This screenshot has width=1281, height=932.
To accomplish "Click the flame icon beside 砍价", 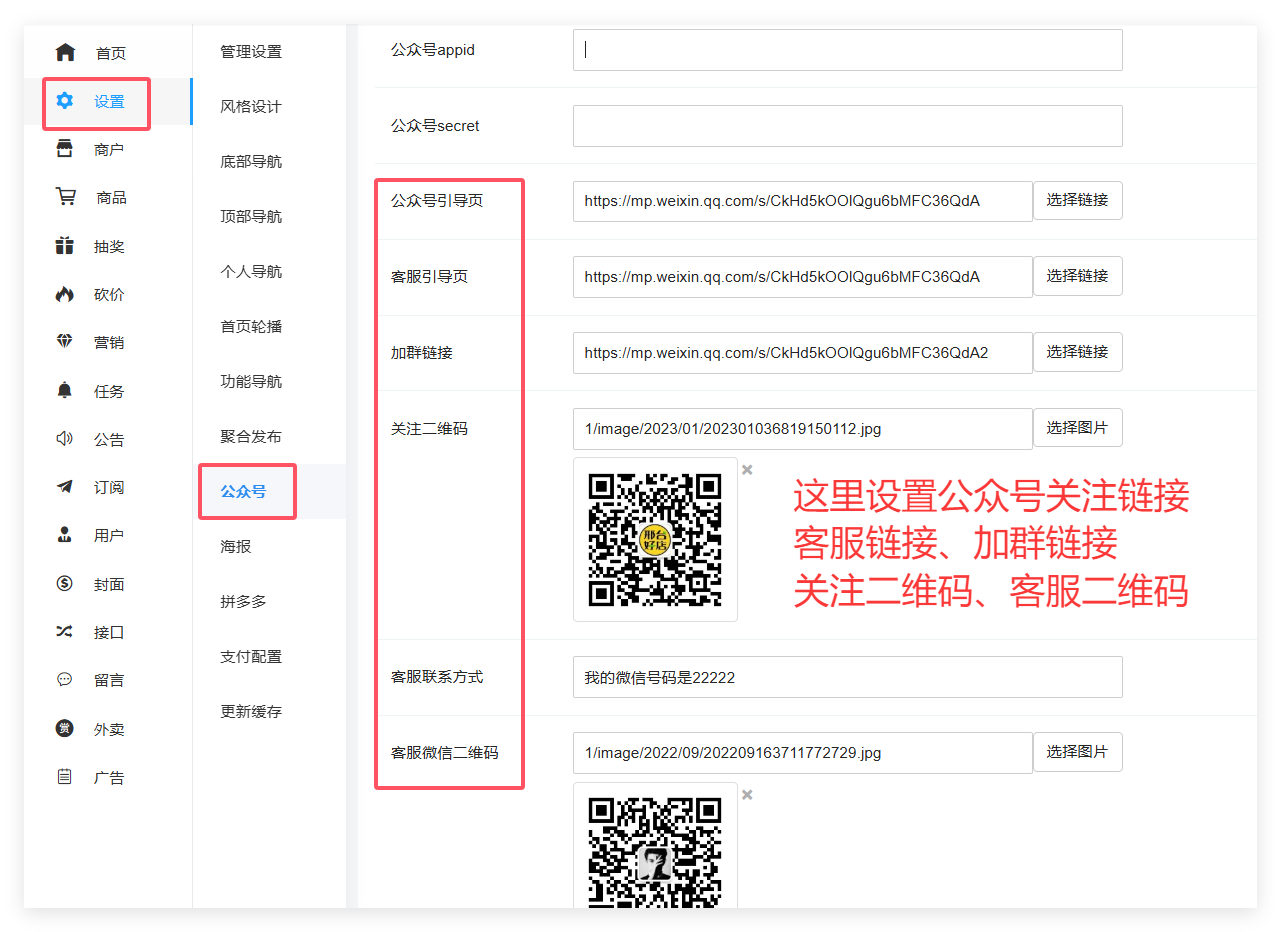I will [65, 294].
